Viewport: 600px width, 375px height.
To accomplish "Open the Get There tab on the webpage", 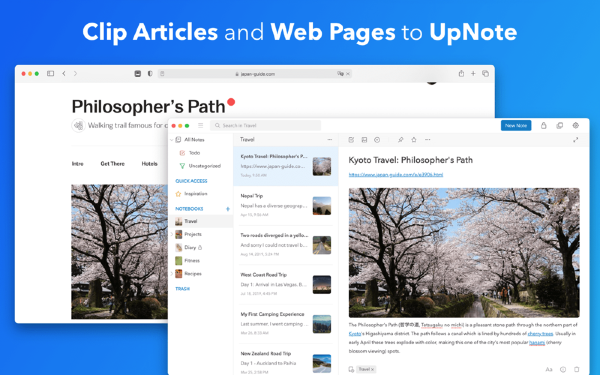I will [112, 164].
